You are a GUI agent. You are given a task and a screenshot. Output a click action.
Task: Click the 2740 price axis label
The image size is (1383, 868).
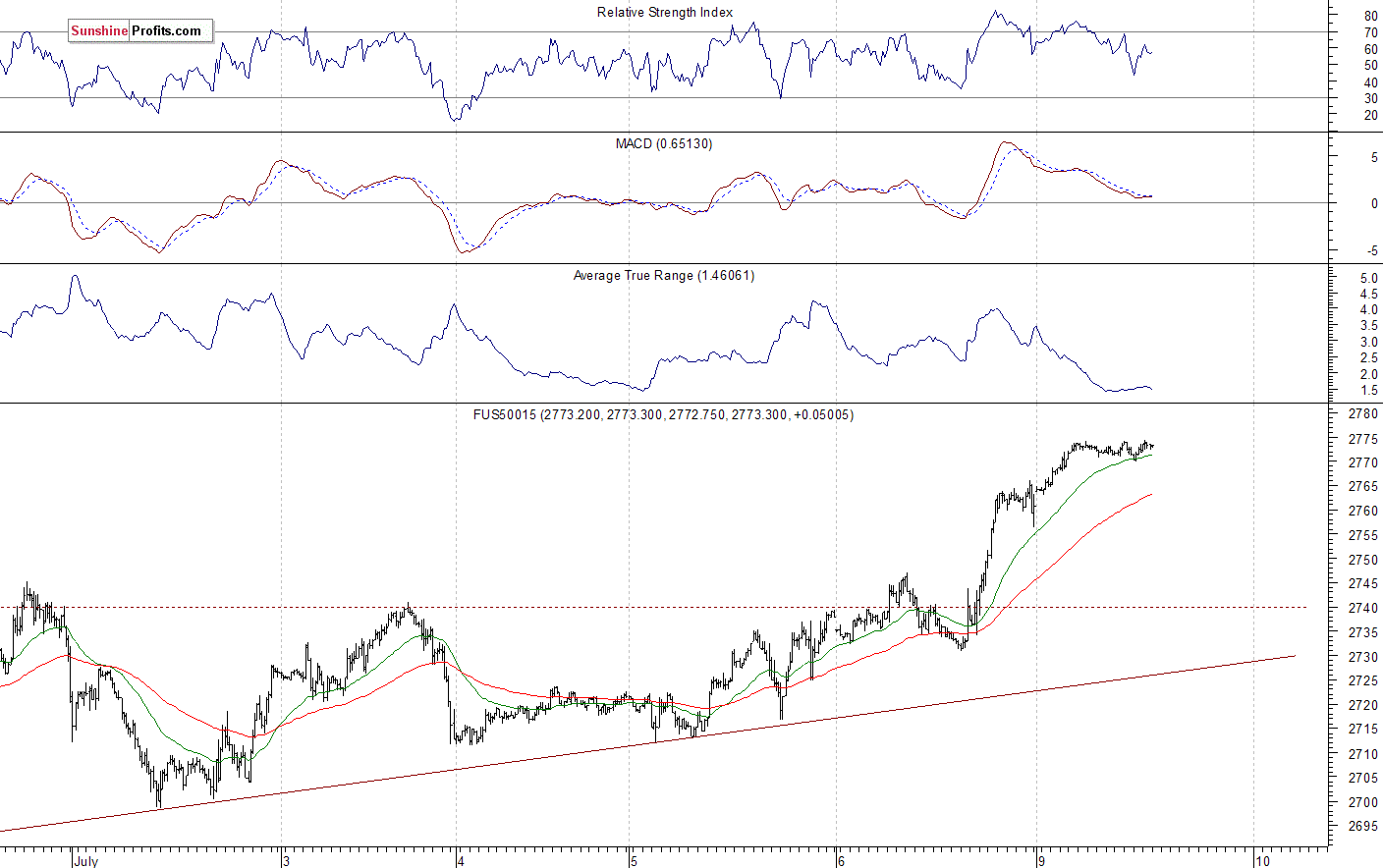1362,609
